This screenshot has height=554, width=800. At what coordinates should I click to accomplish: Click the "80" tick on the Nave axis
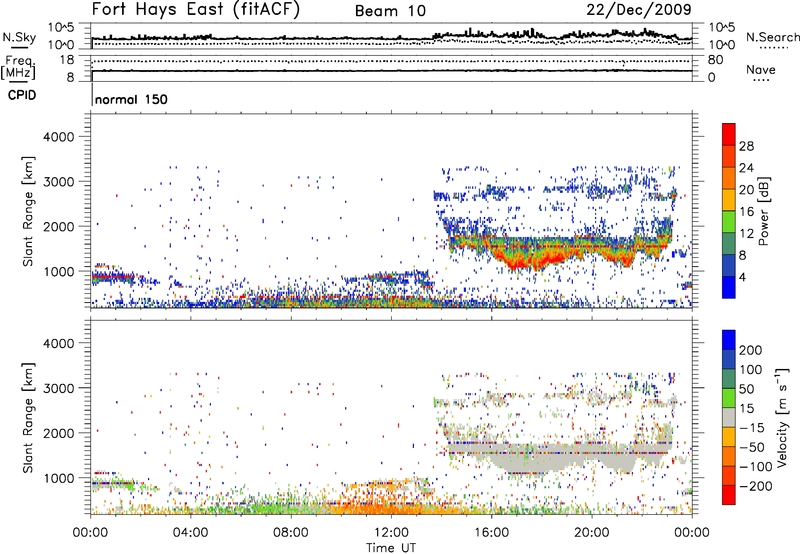pos(715,60)
